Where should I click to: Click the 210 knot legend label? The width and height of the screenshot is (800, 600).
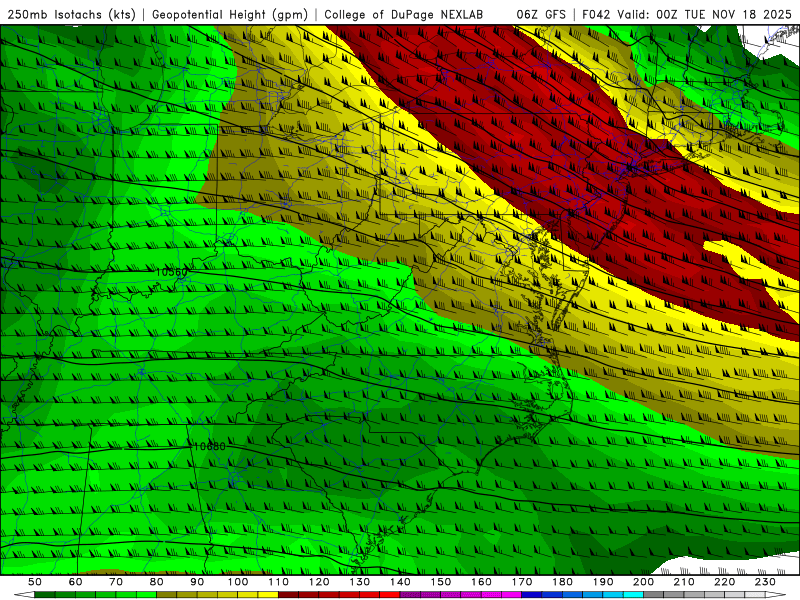tap(684, 582)
